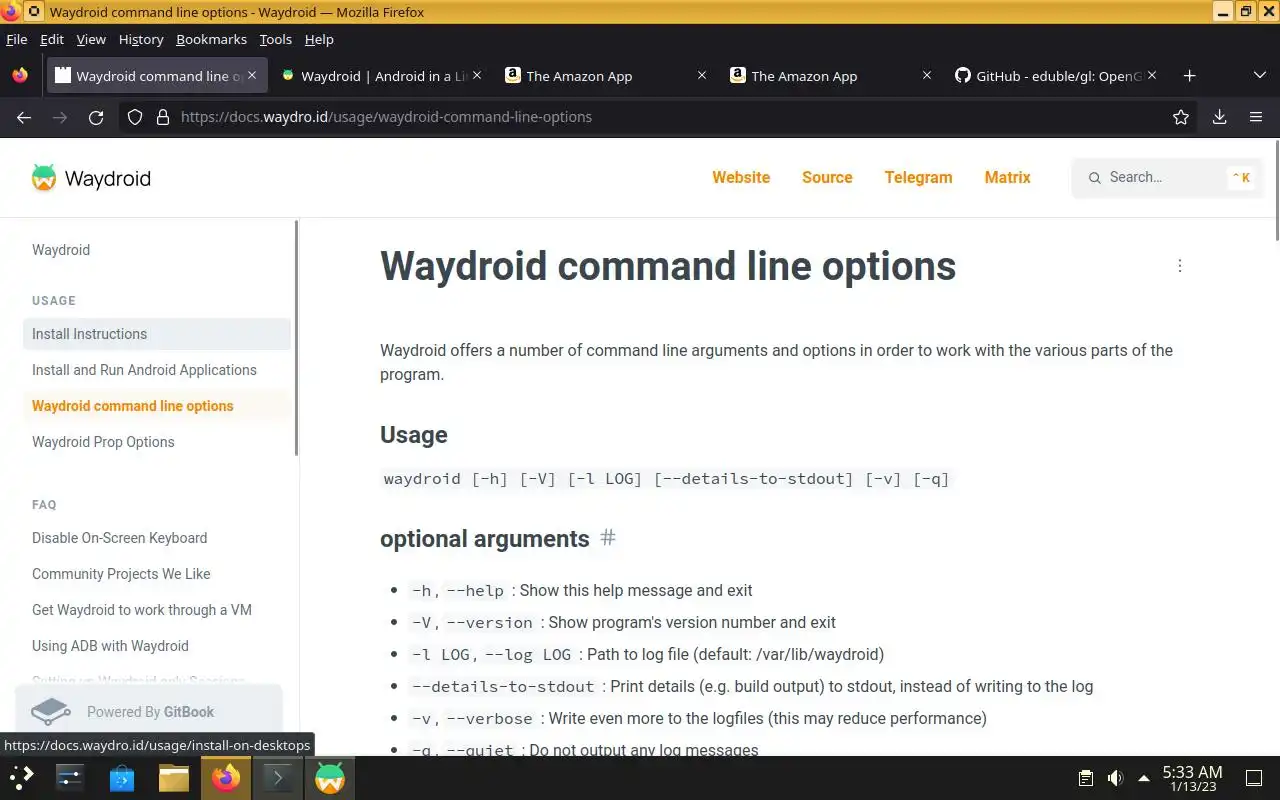Open Get Waydroid to work through a VM

[157, 610]
